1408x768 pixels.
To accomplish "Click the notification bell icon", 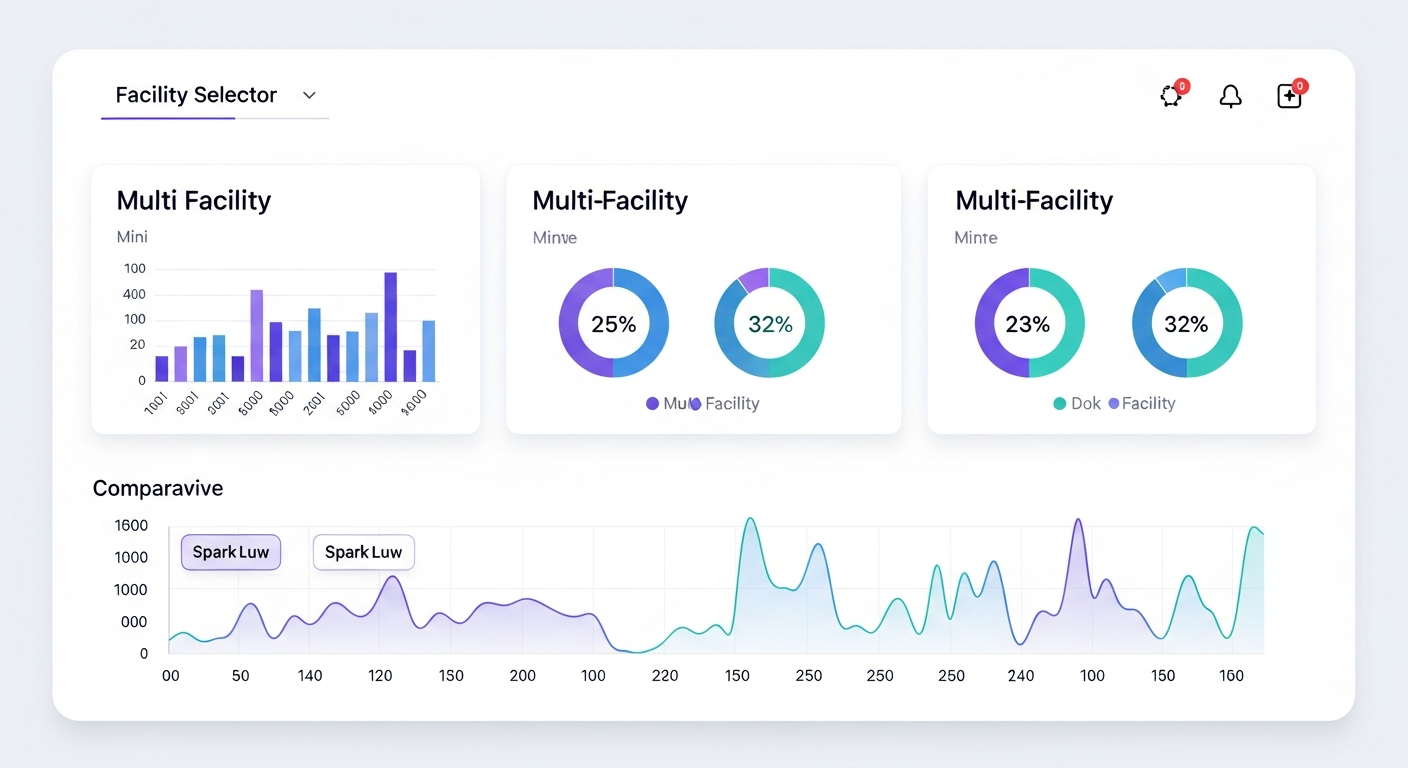I will click(x=1230, y=96).
